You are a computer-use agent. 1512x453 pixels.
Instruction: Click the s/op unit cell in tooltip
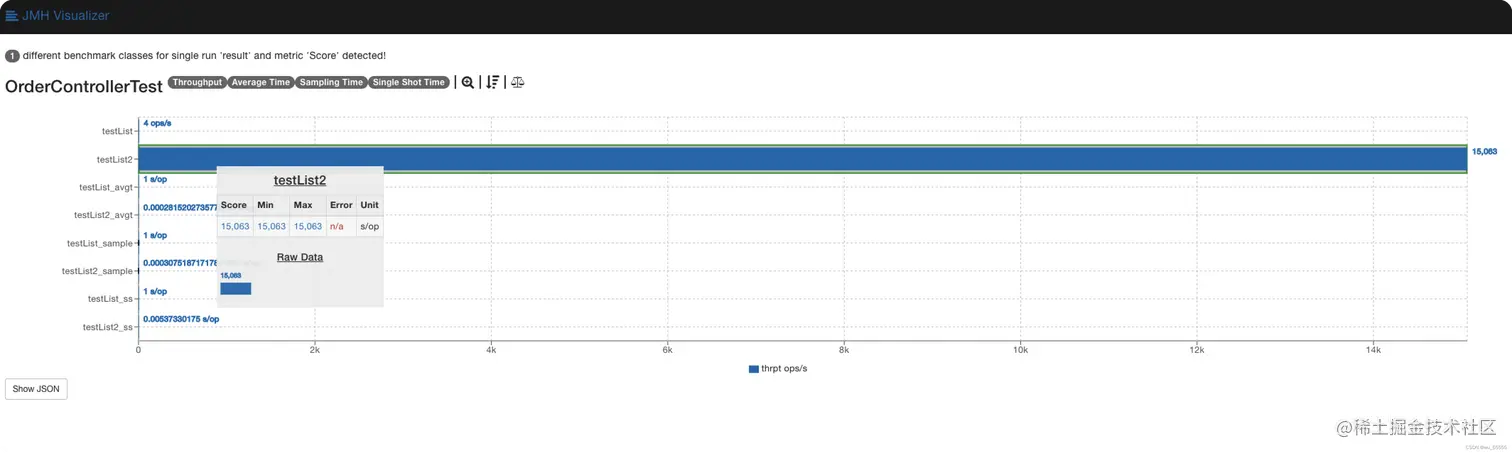pyautogui.click(x=370, y=227)
